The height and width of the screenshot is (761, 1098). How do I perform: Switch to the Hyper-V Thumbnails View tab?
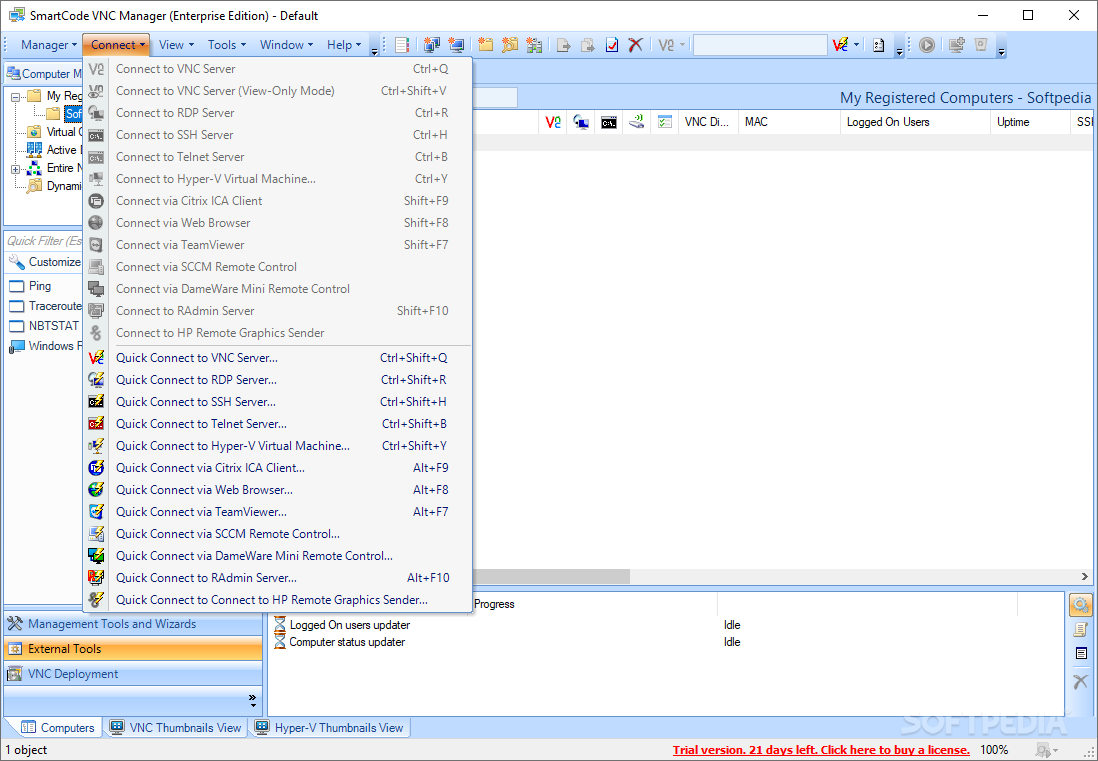tap(329, 727)
